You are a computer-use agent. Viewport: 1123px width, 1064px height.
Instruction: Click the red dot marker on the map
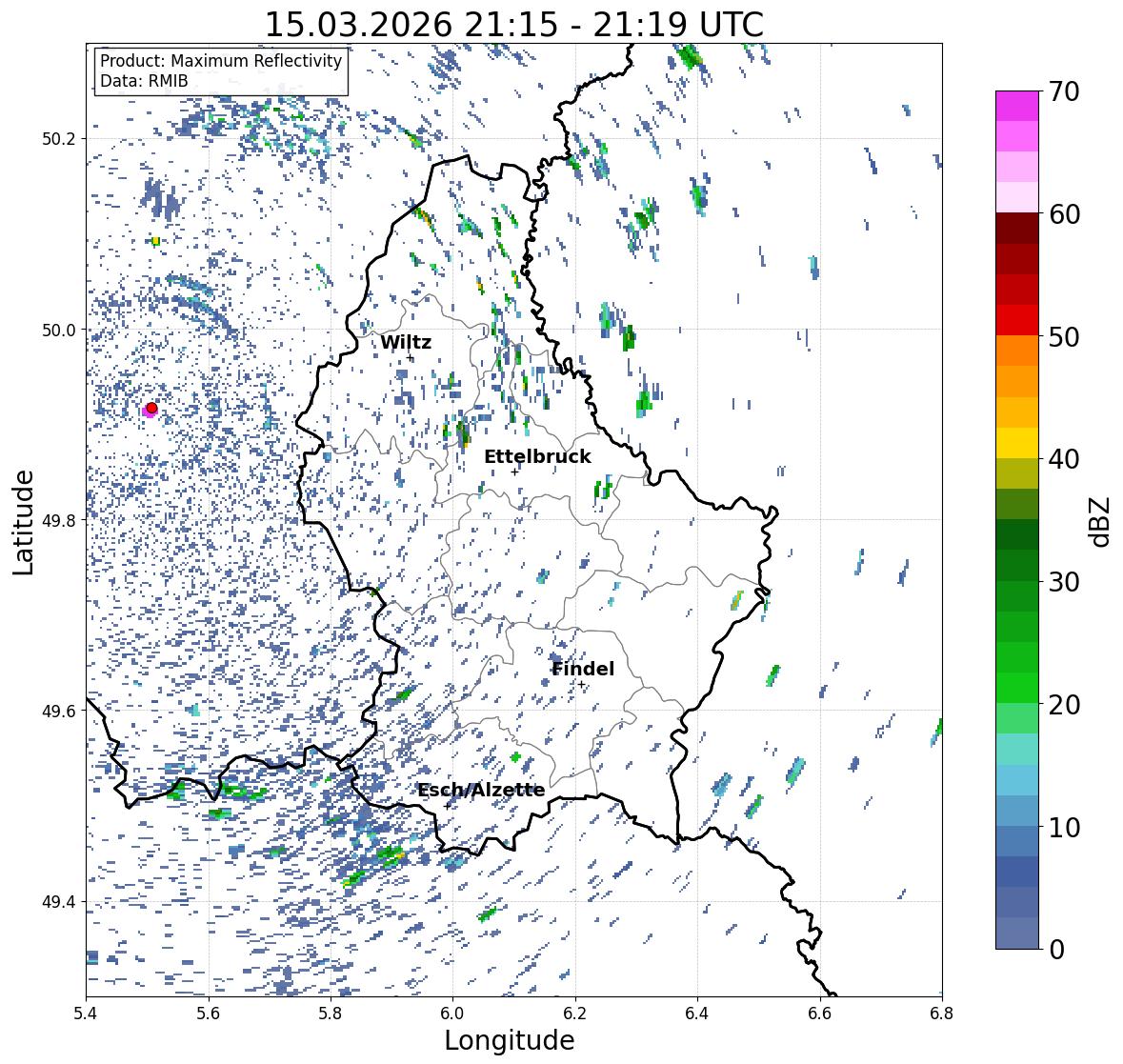tap(151, 408)
